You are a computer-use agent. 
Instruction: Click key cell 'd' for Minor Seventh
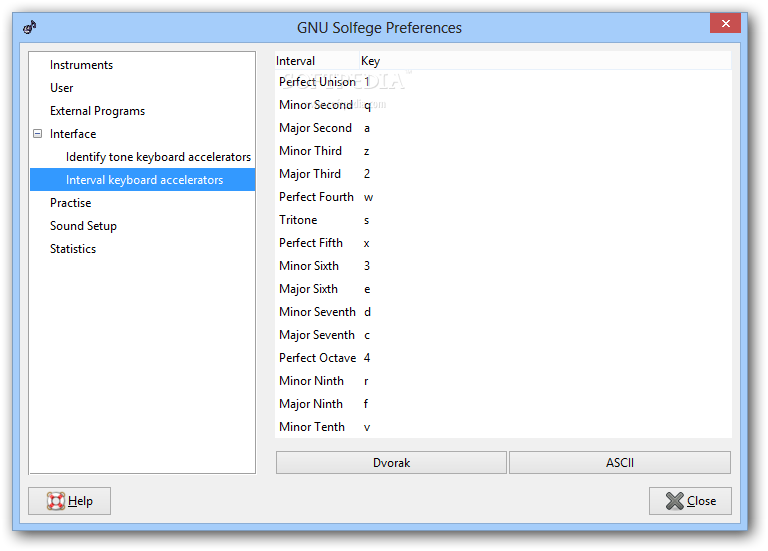point(367,312)
